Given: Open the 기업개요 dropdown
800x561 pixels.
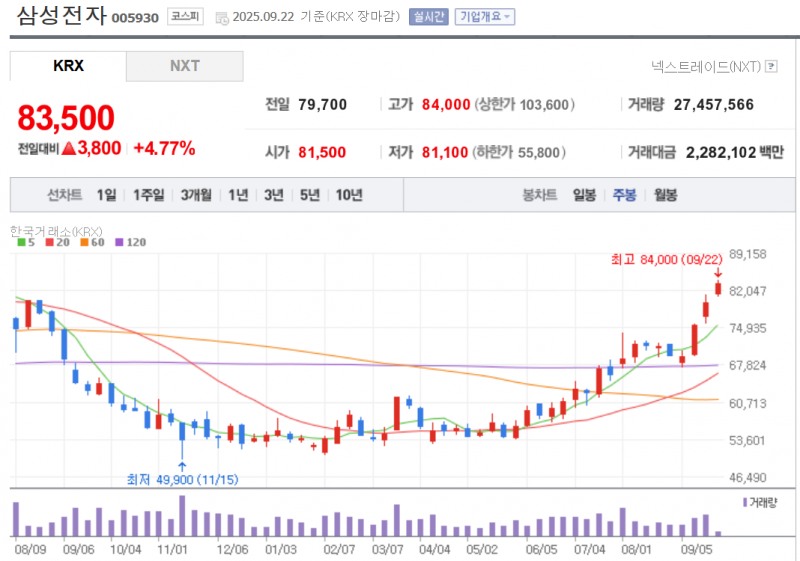Looking at the screenshot, I should (x=485, y=17).
